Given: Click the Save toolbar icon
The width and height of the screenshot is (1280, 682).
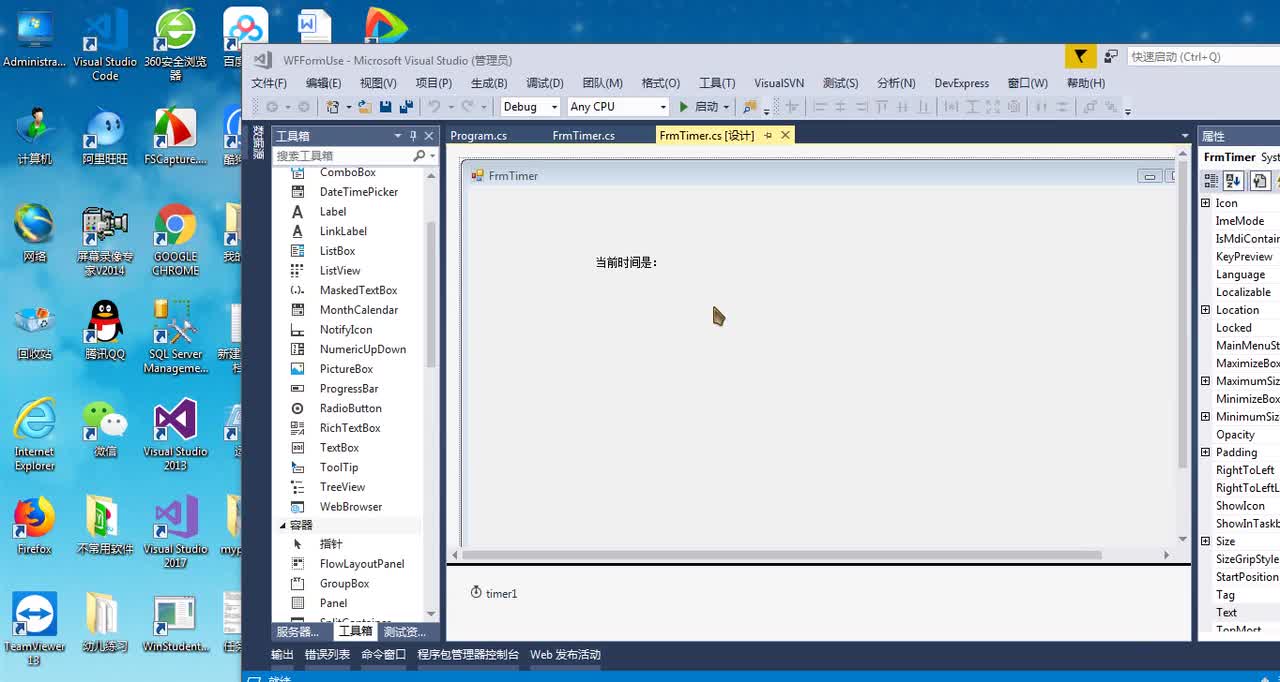Looking at the screenshot, I should coord(386,107).
